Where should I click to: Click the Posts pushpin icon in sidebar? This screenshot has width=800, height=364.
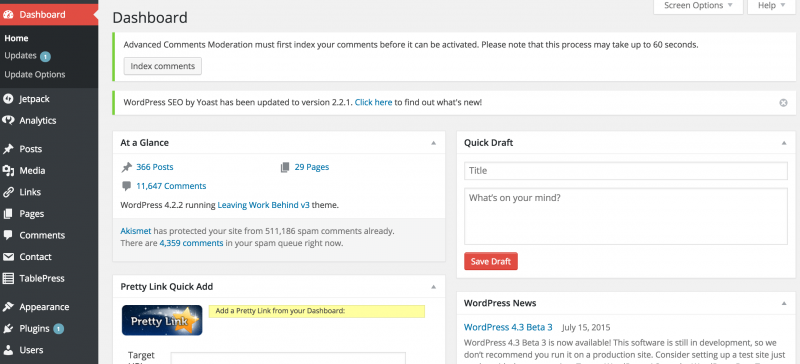point(8,149)
